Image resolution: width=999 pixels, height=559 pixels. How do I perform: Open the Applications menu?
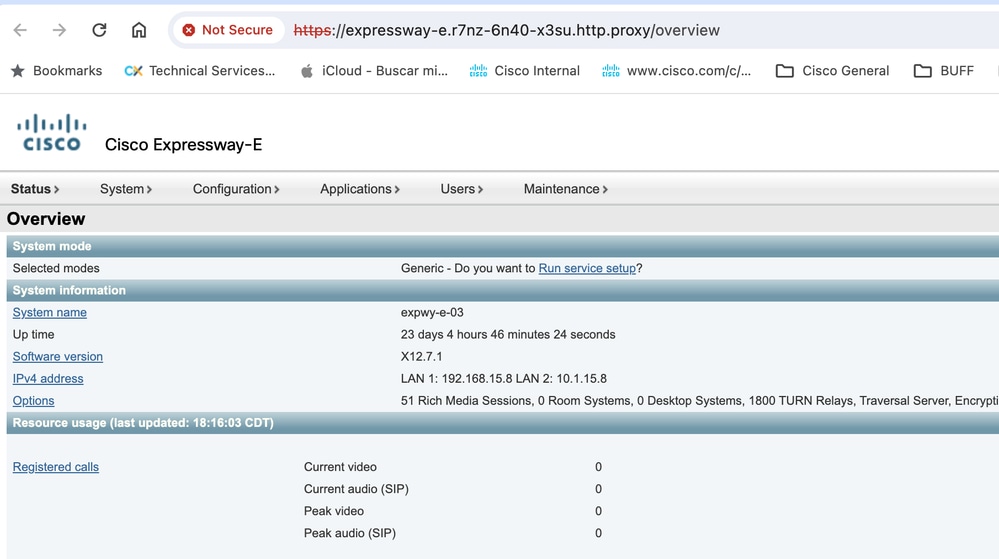[359, 189]
